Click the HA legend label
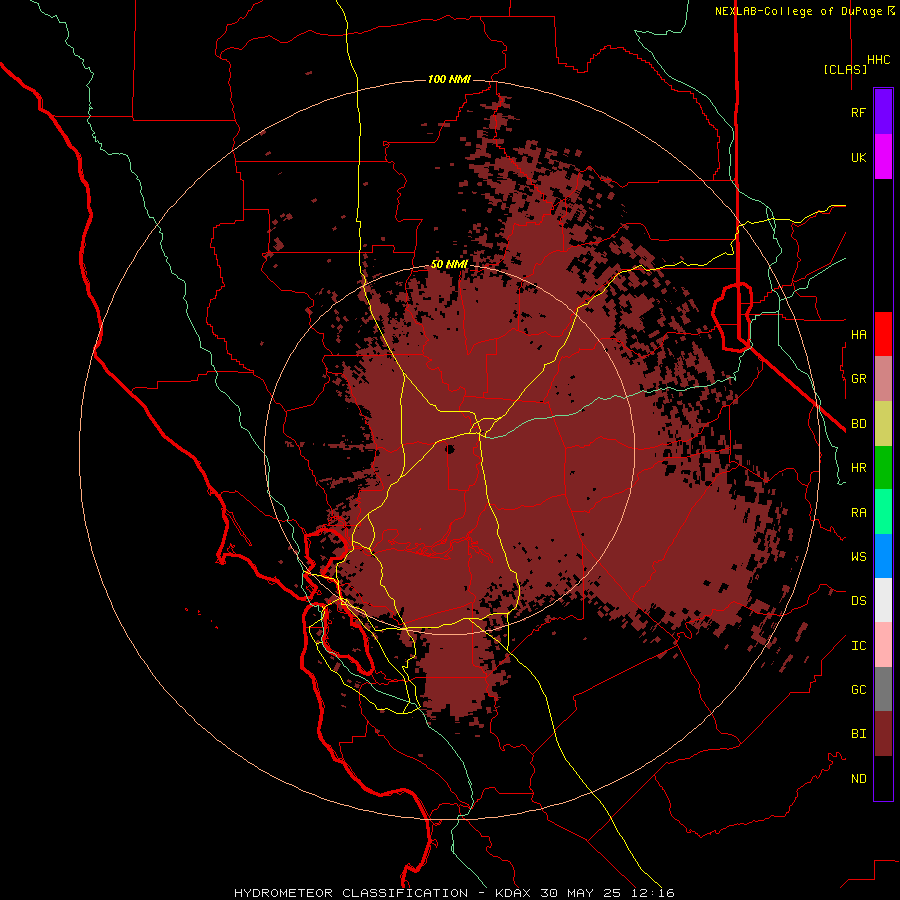The image size is (900, 900). pos(858,334)
